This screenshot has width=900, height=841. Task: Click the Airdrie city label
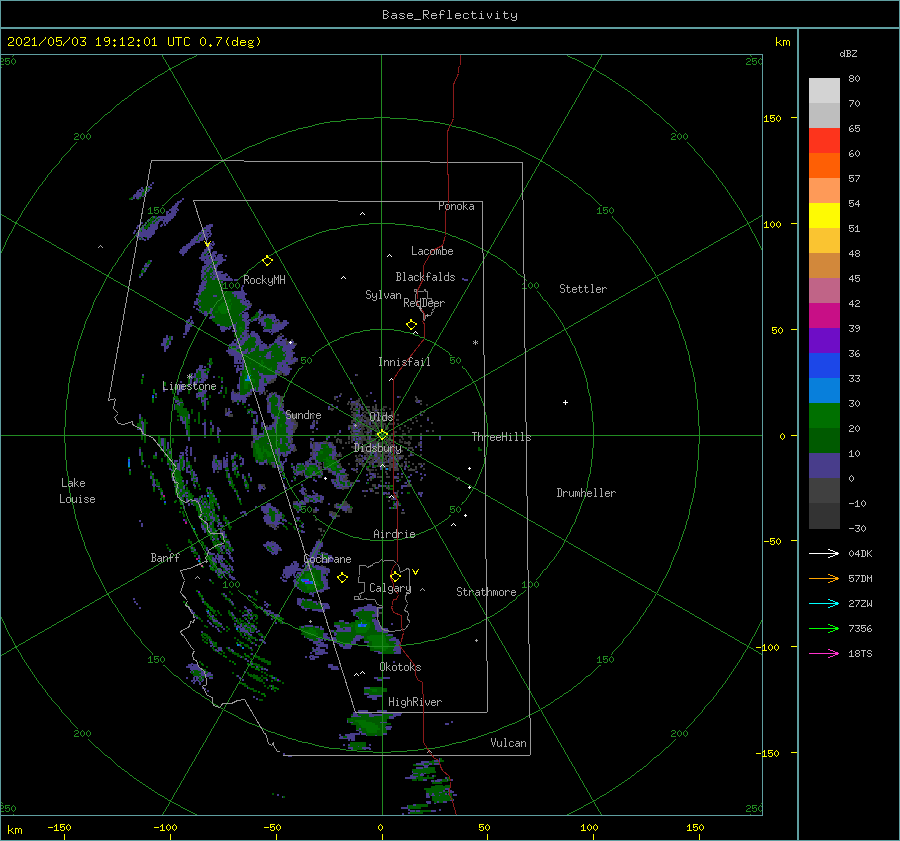coord(394,534)
